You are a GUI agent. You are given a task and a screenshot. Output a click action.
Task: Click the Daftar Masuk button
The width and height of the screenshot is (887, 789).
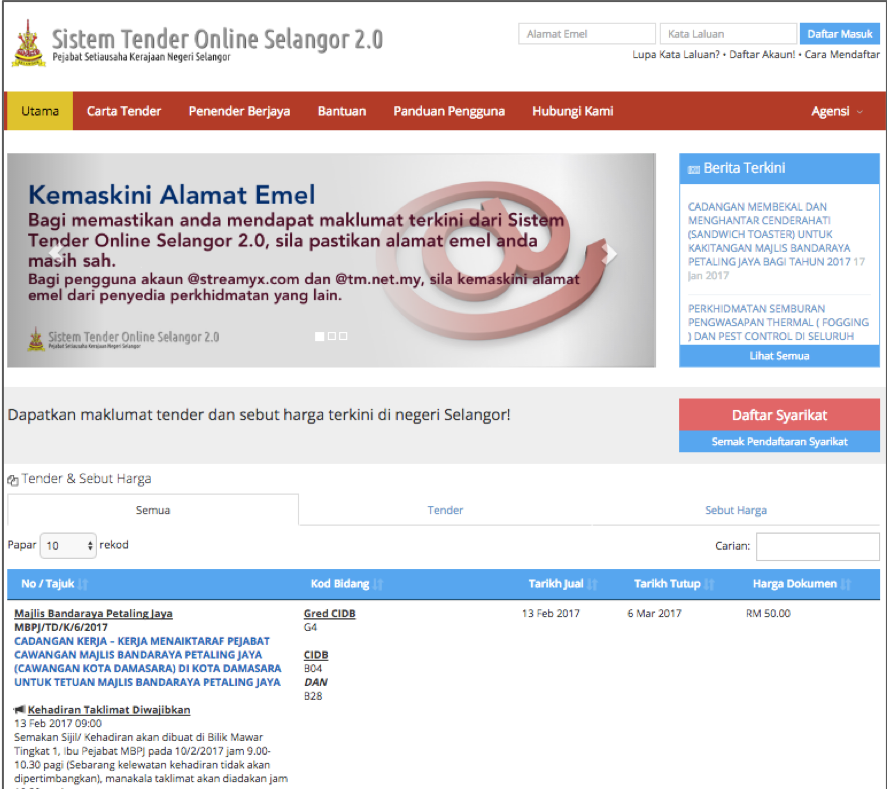(x=840, y=34)
